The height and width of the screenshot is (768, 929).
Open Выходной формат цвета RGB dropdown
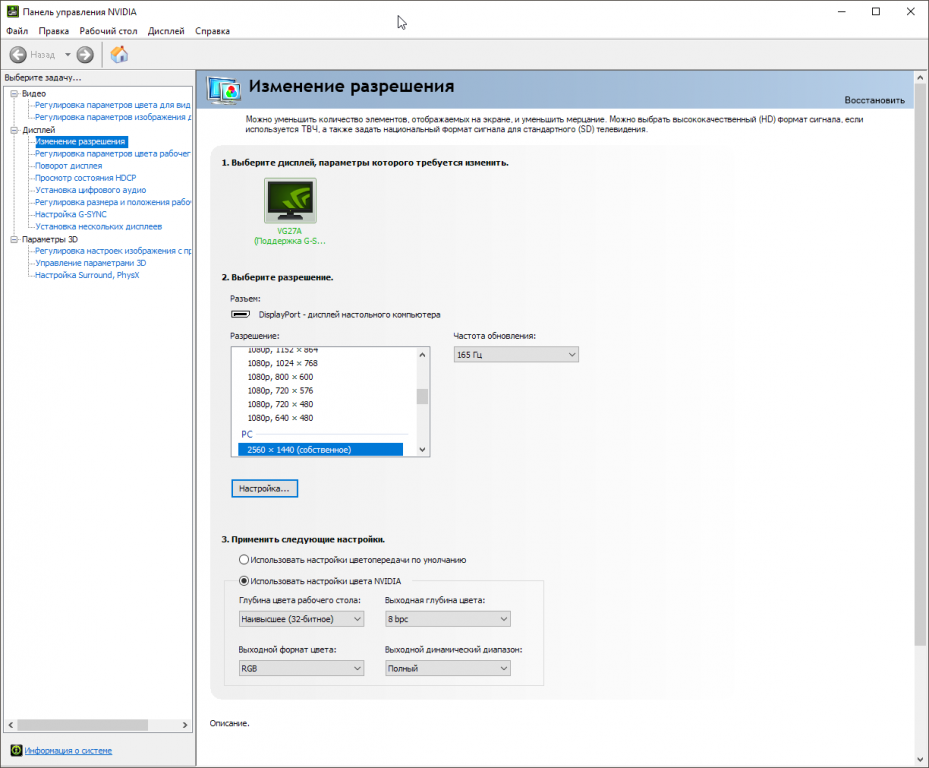[x=301, y=668]
